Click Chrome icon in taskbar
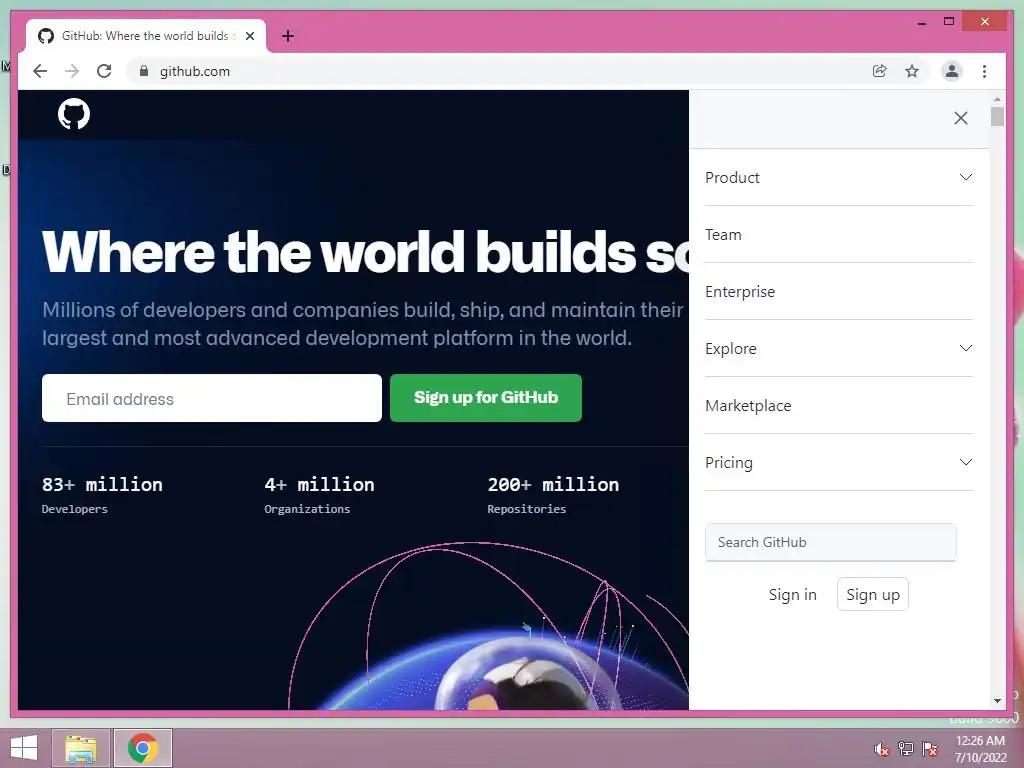Viewport: 1024px width, 768px height. (143, 748)
